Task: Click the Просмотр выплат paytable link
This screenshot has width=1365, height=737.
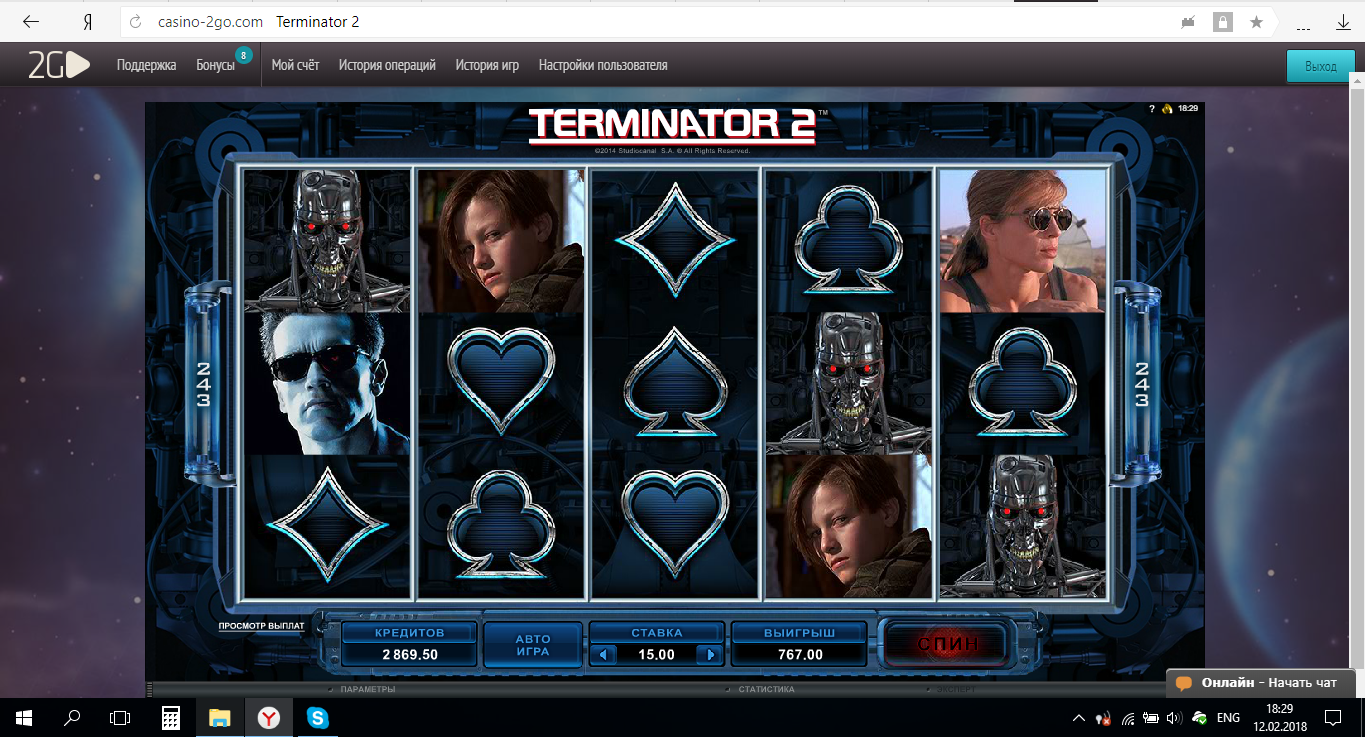Action: pyautogui.click(x=260, y=627)
